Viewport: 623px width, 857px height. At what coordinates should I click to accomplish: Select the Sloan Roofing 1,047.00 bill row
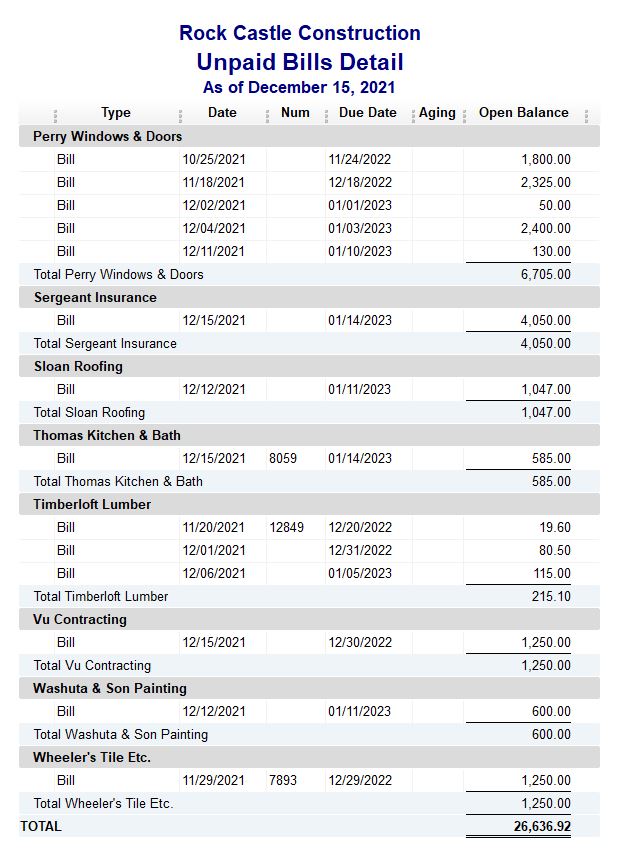309,389
